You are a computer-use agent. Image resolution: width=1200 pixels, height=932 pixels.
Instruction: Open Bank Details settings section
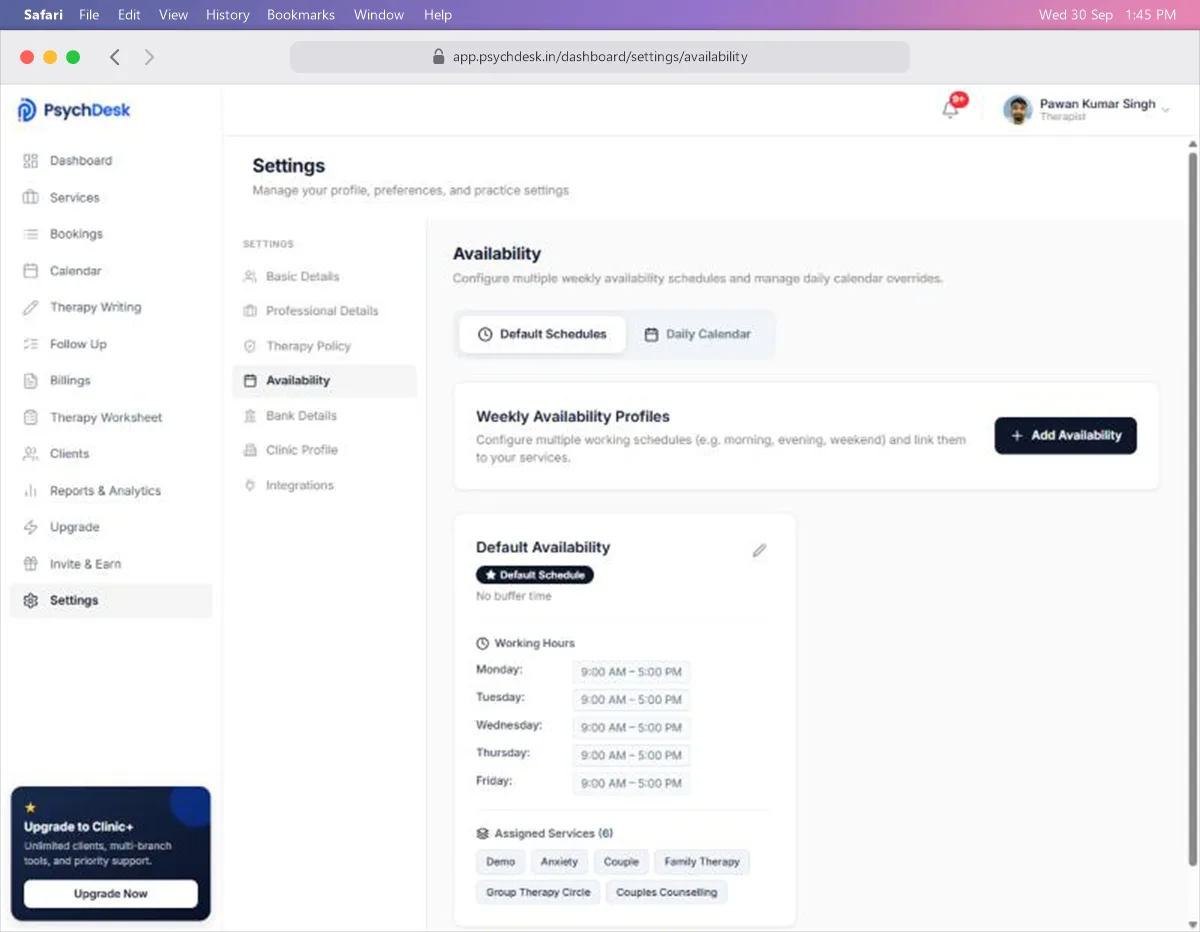pyautogui.click(x=325, y=415)
